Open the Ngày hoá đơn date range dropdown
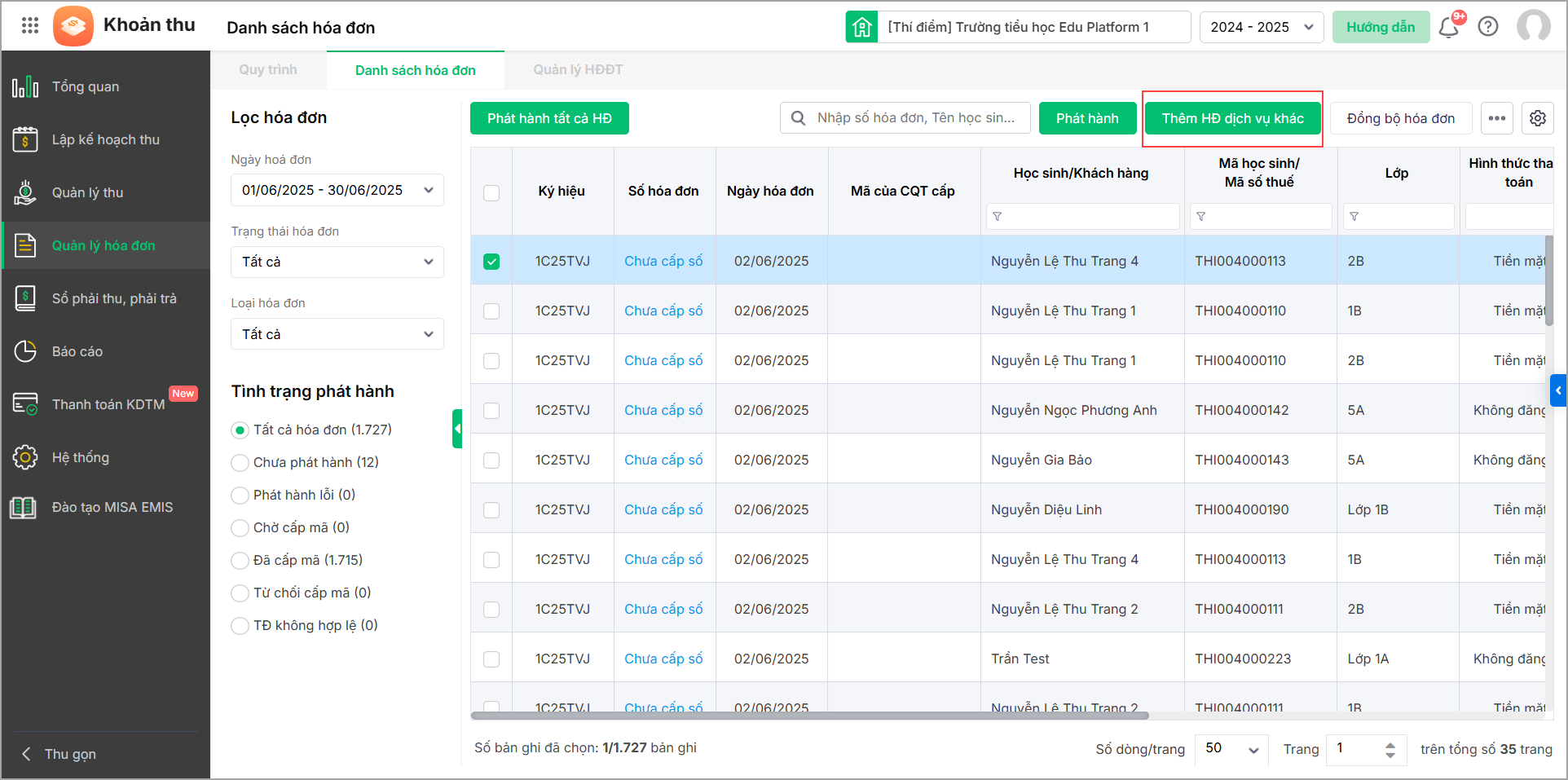Screen dimensions: 1568x780 click(337, 190)
